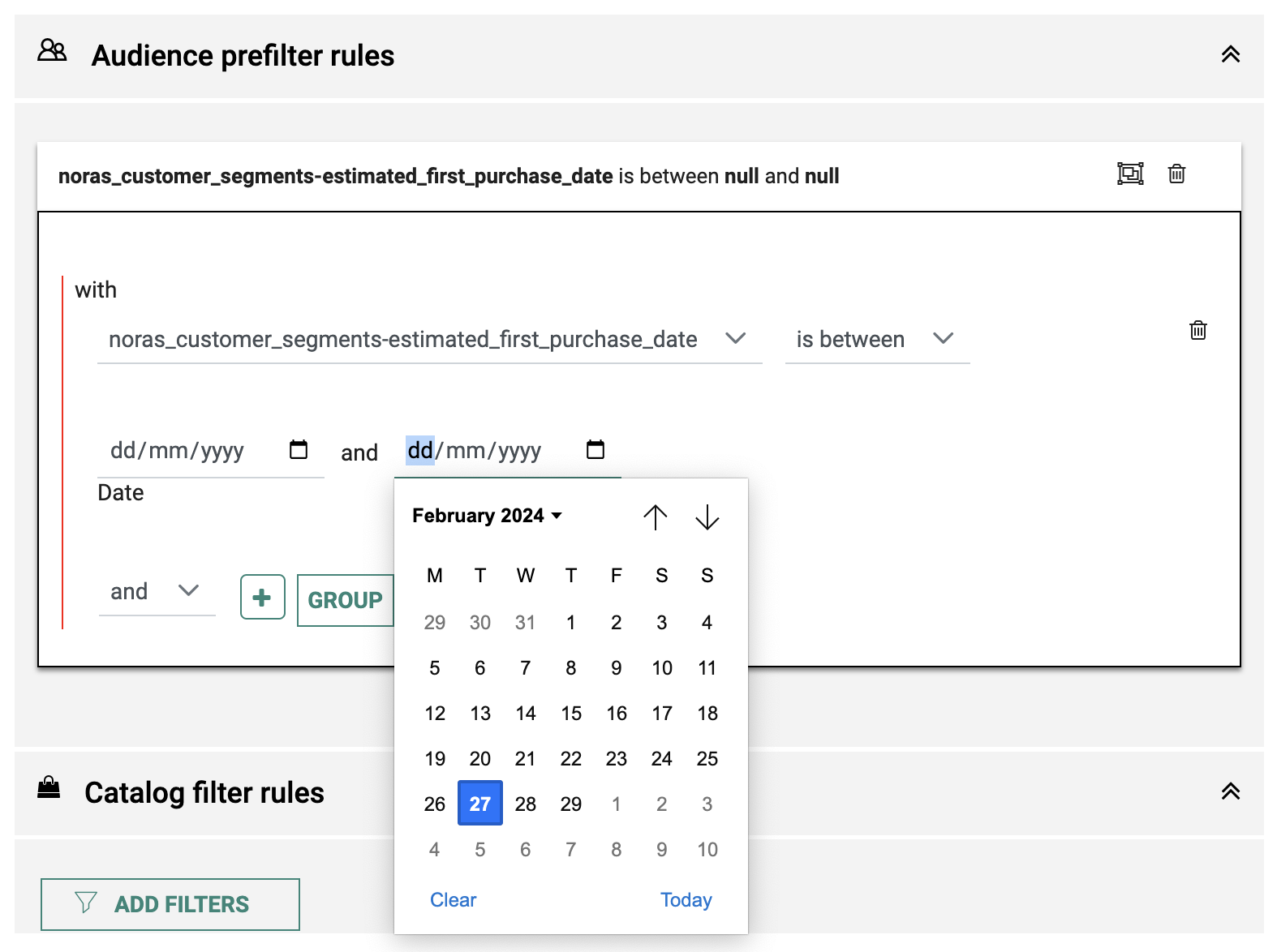The height and width of the screenshot is (952, 1277).
Task: Click the Today link in calendar
Action: 686,900
